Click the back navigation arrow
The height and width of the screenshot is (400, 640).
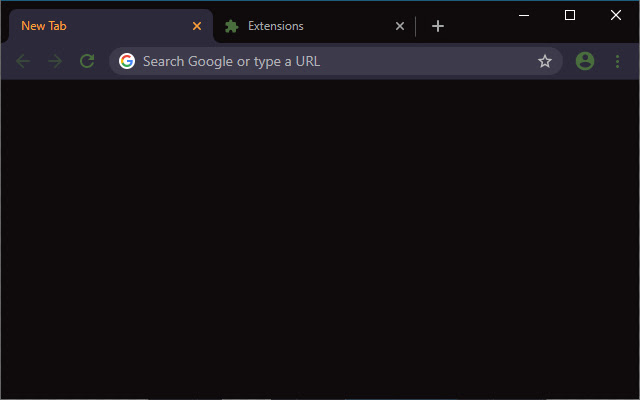(x=23, y=62)
